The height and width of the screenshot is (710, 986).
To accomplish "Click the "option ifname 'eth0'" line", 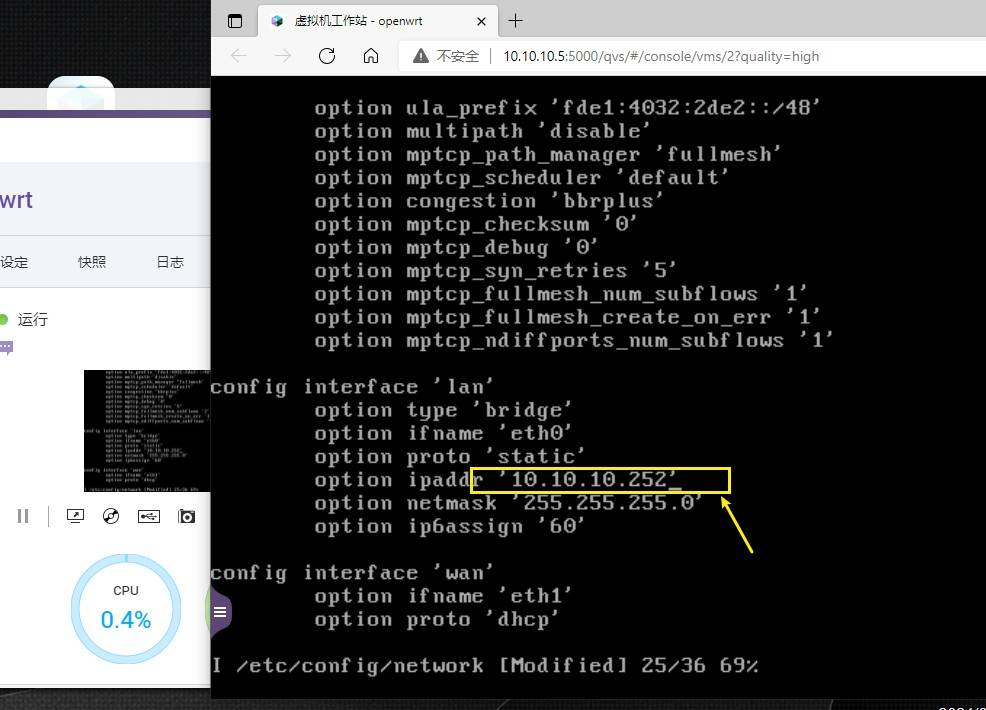I will (x=443, y=433).
